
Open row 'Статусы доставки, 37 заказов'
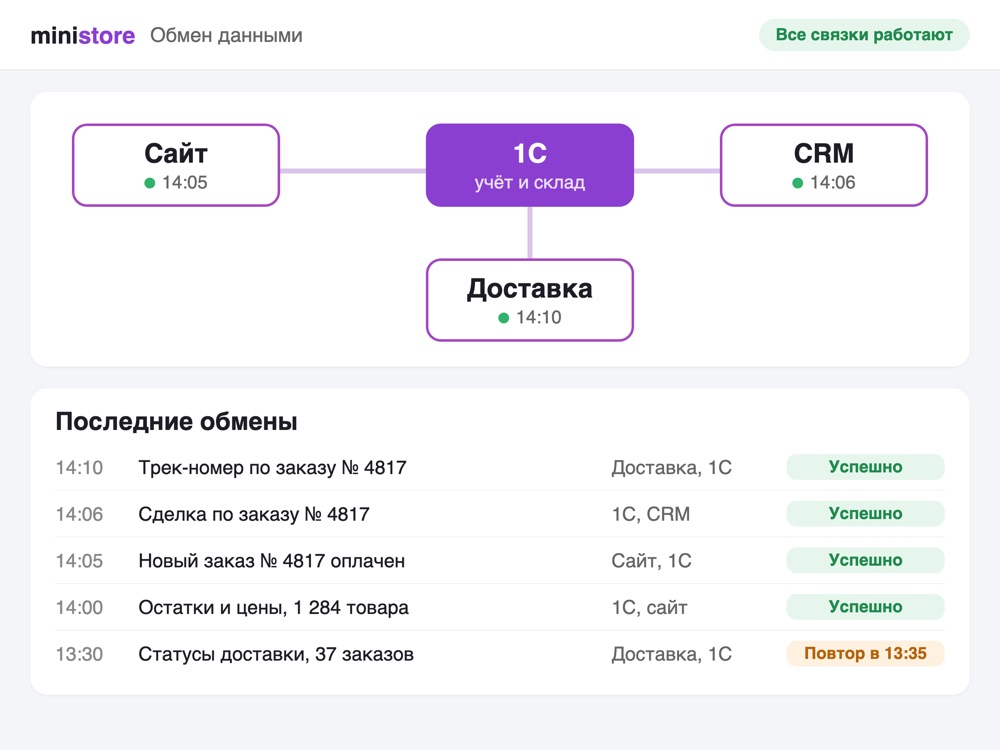(500, 654)
